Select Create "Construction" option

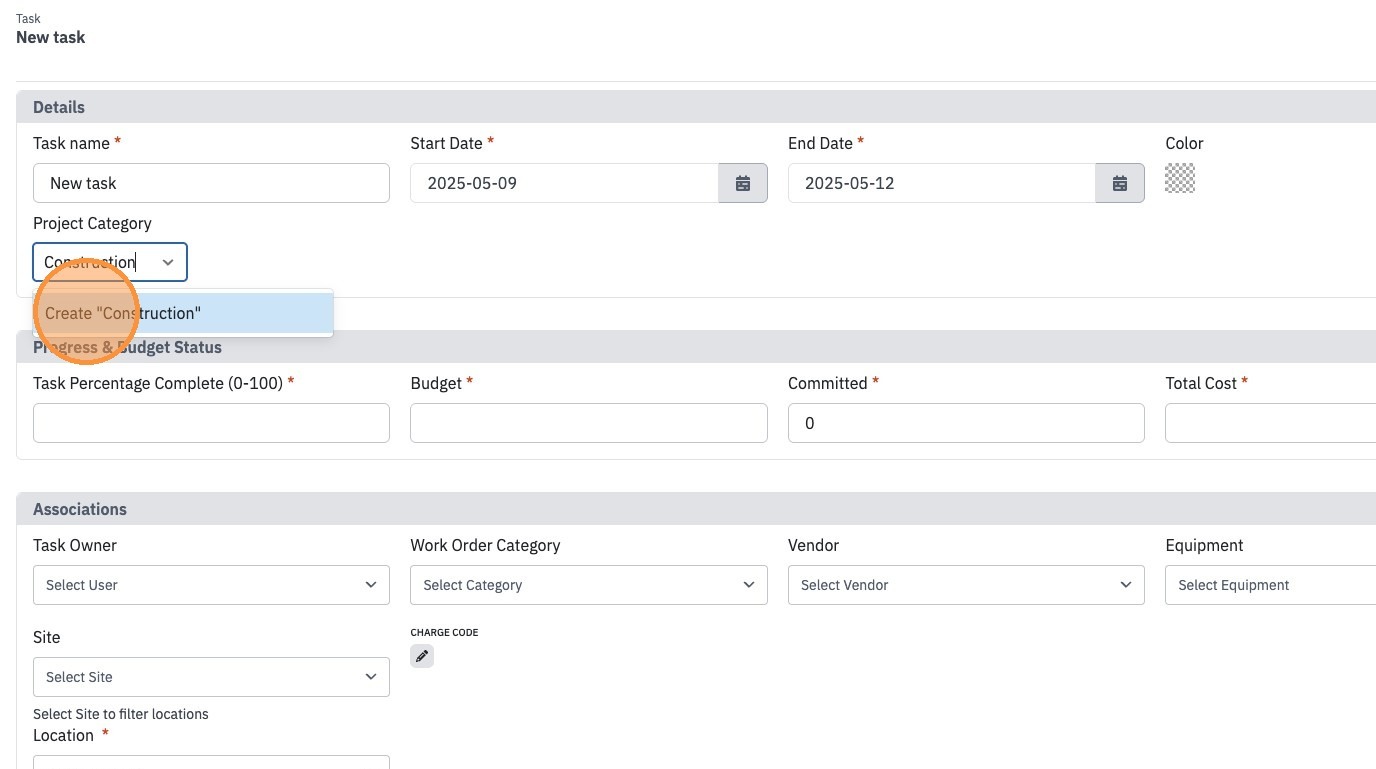point(183,313)
